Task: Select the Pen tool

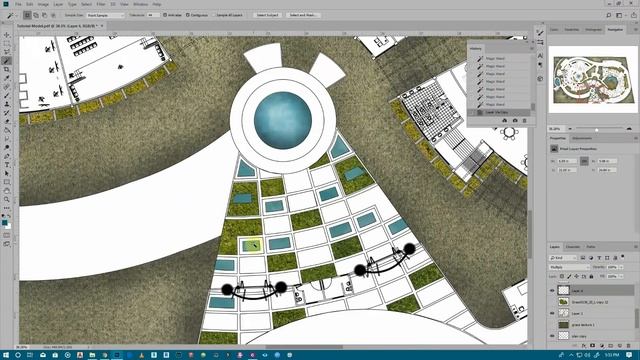Action: 7,156
